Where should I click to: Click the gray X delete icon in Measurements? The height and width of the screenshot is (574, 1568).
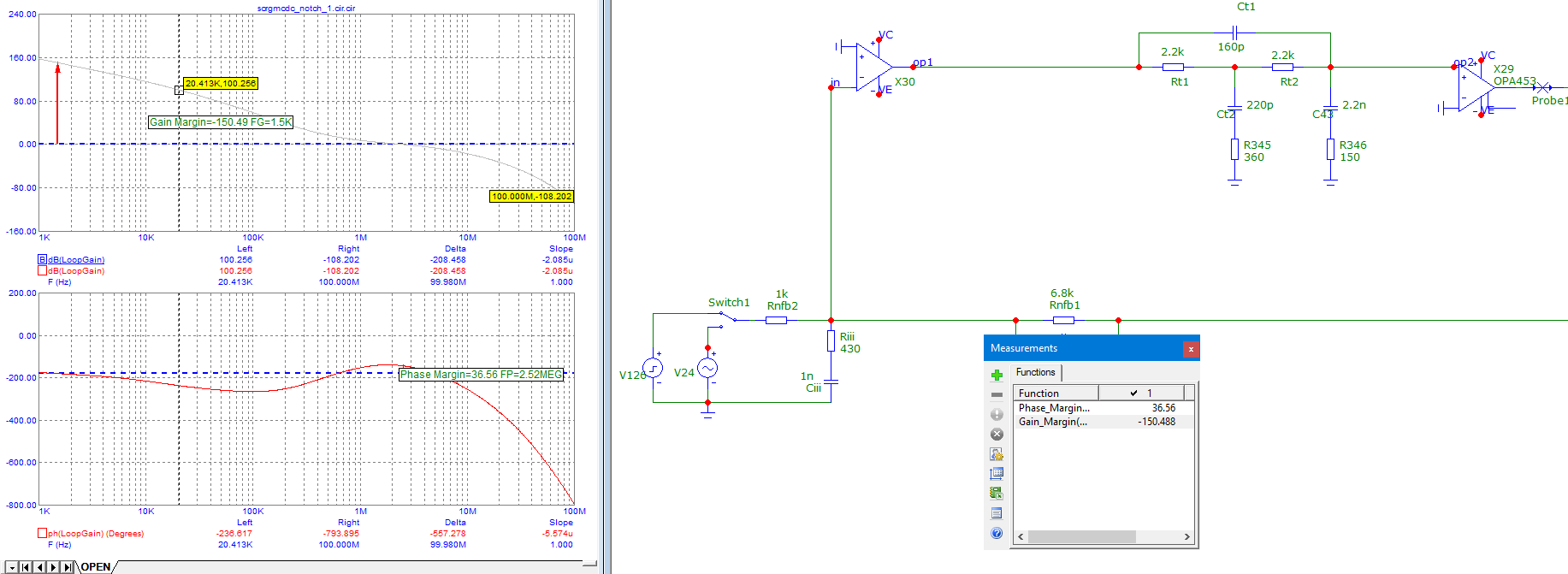point(997,434)
